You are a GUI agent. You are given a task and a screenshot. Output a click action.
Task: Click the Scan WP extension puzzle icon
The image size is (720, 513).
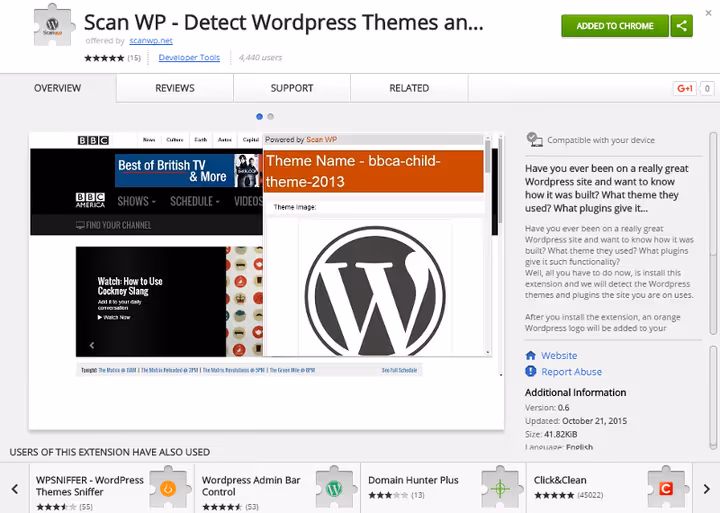point(53,26)
